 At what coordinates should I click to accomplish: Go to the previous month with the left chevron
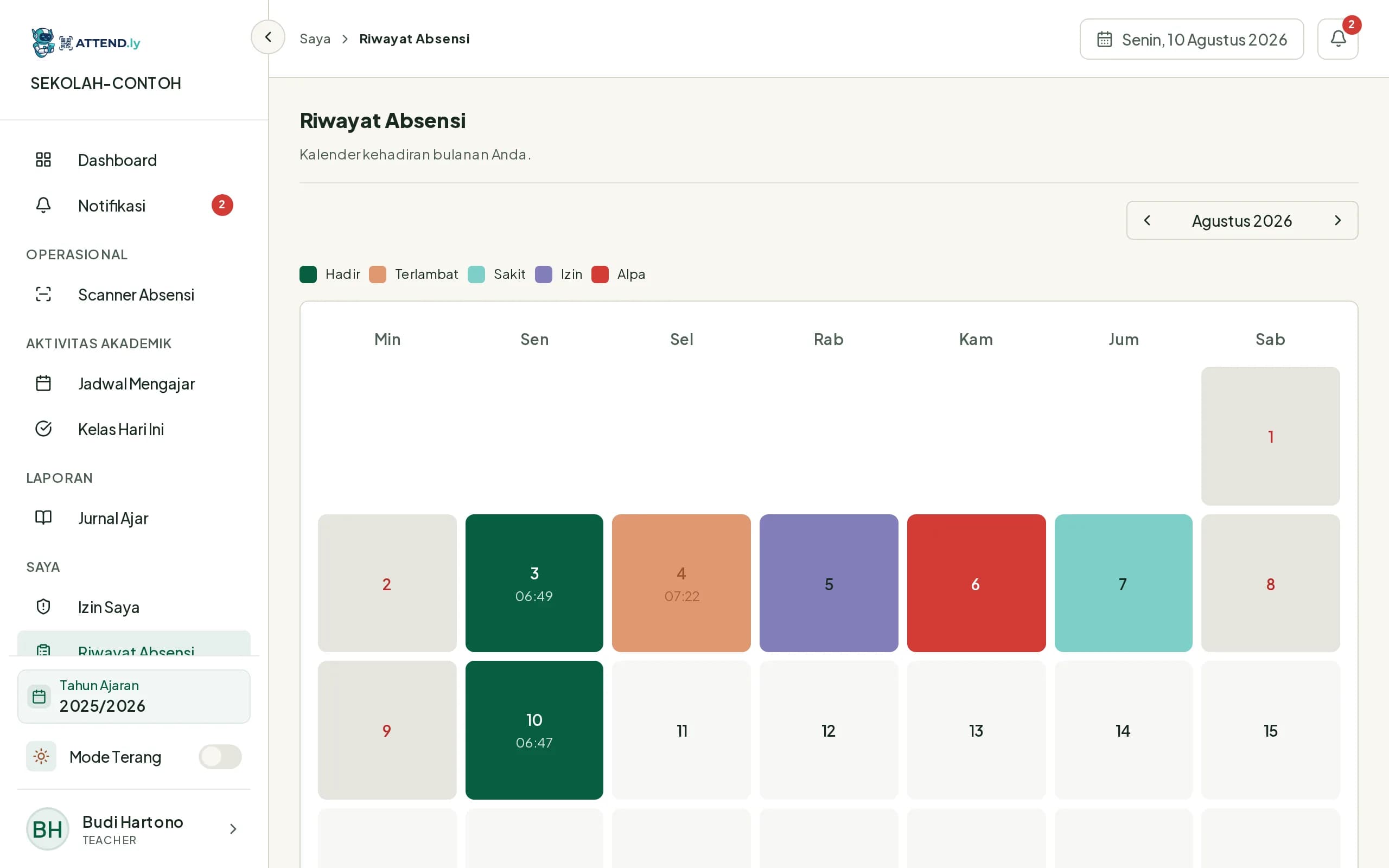(1147, 220)
